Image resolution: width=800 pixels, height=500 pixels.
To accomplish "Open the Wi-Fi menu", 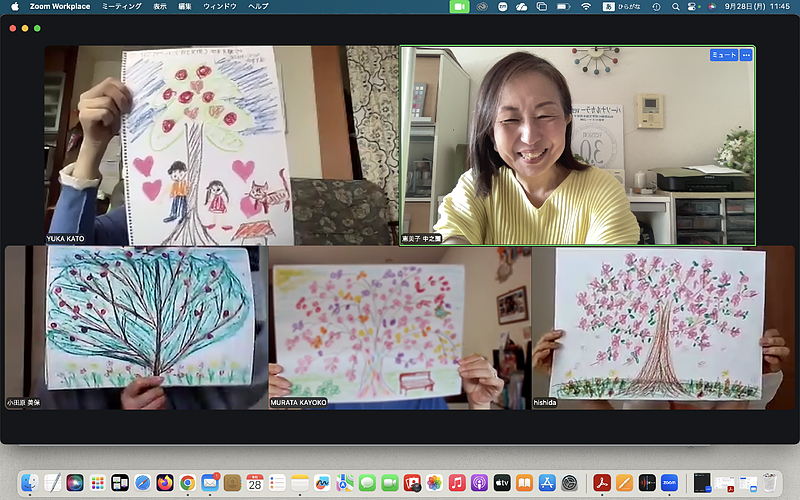I will click(x=586, y=6).
